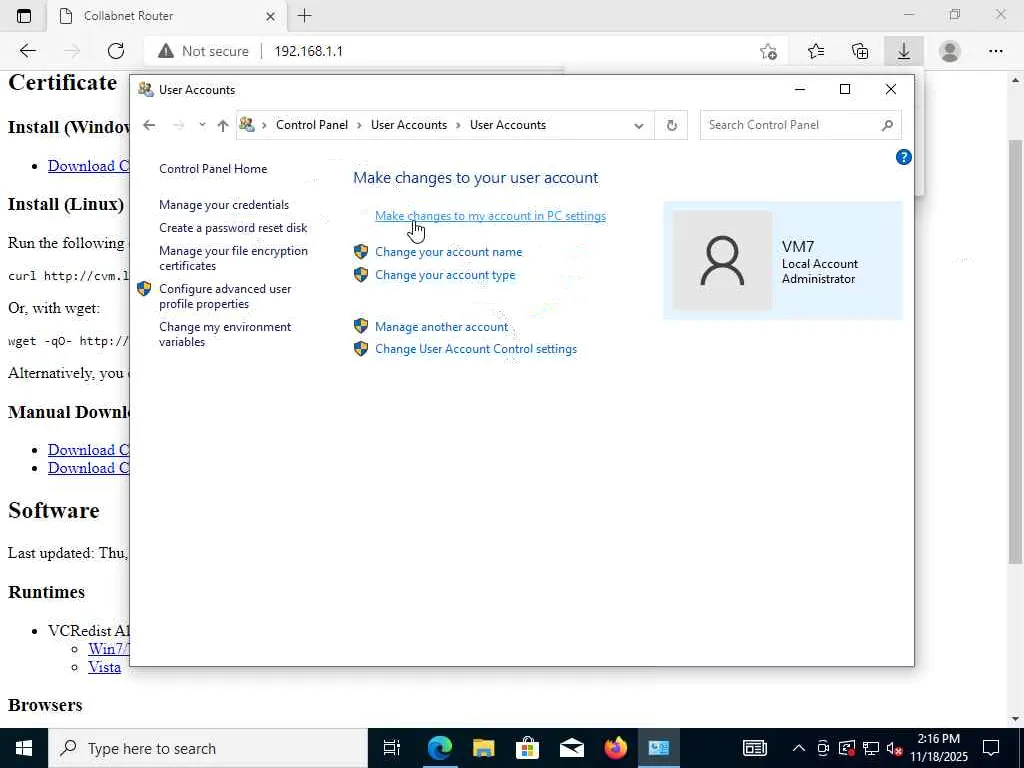Image resolution: width=1024 pixels, height=768 pixels.
Task: Open Edge tab actions menu icon
Action: (24, 16)
